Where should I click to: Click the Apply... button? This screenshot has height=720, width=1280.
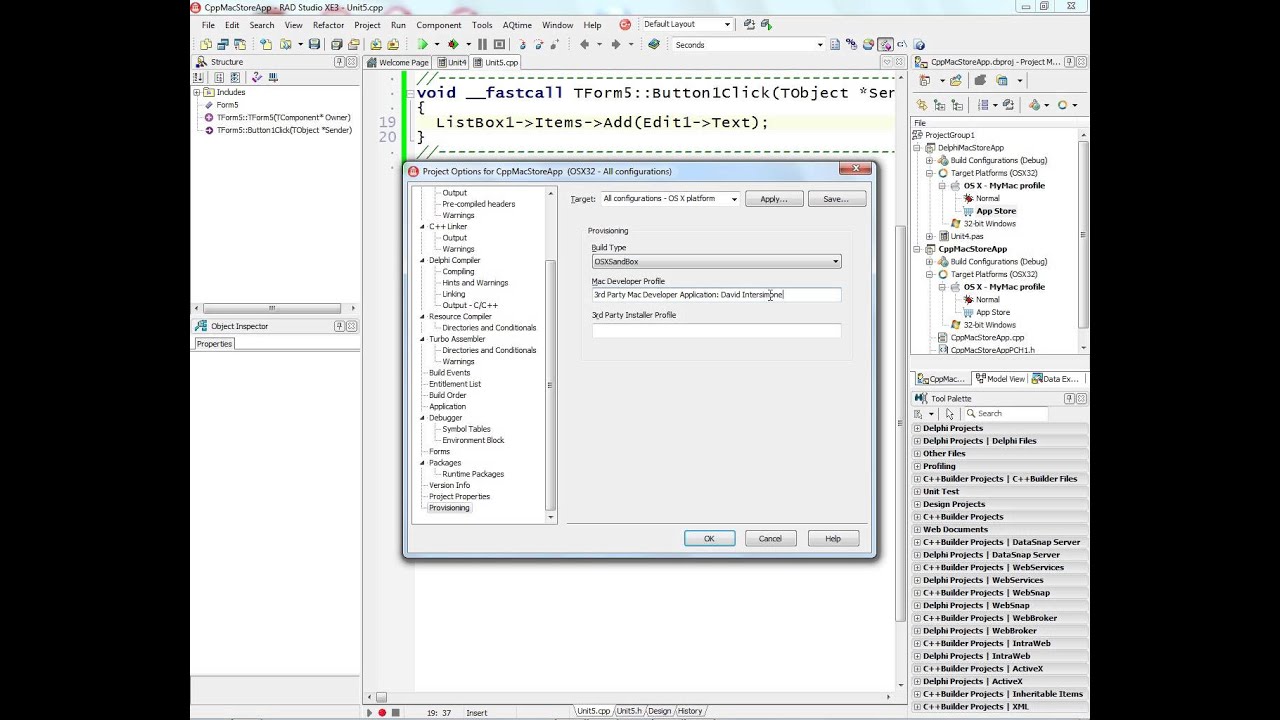click(774, 199)
